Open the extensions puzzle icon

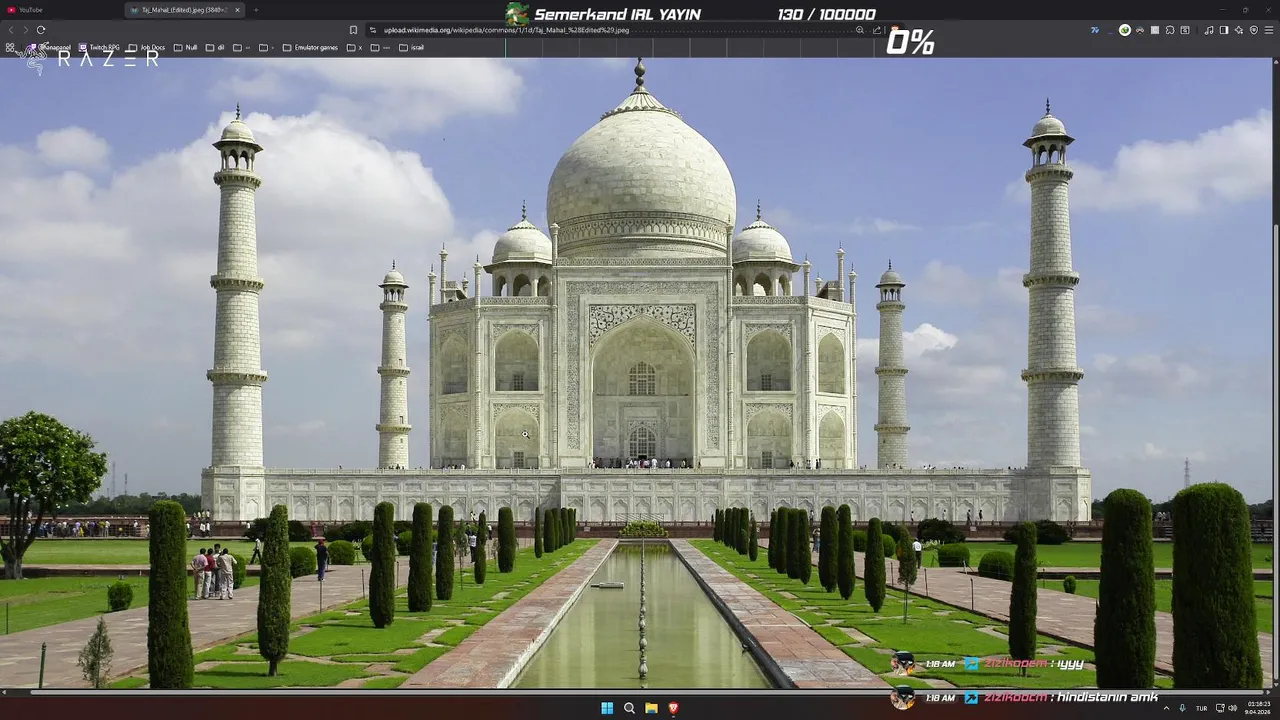coord(1170,30)
